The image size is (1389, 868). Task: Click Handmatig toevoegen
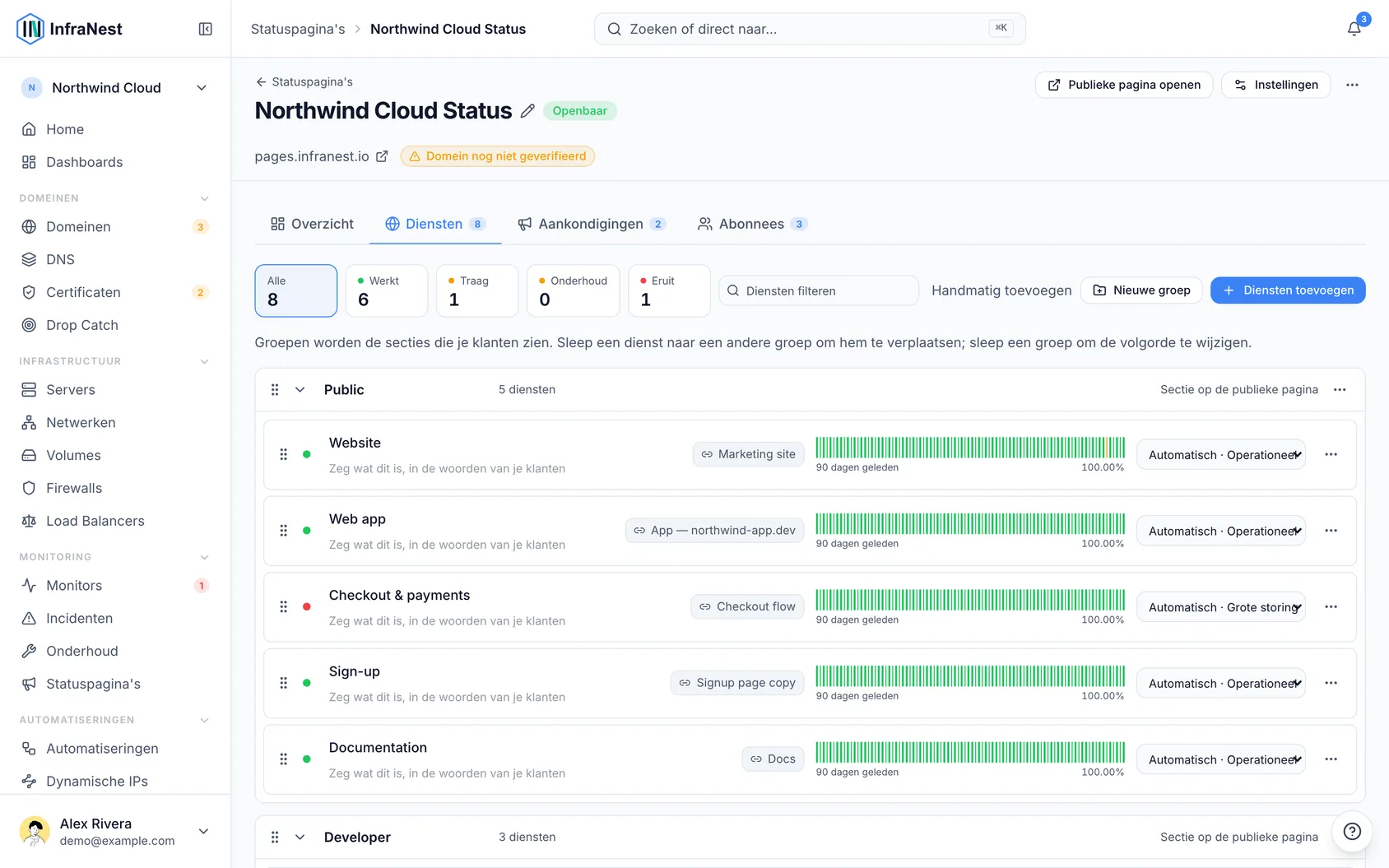point(1001,290)
